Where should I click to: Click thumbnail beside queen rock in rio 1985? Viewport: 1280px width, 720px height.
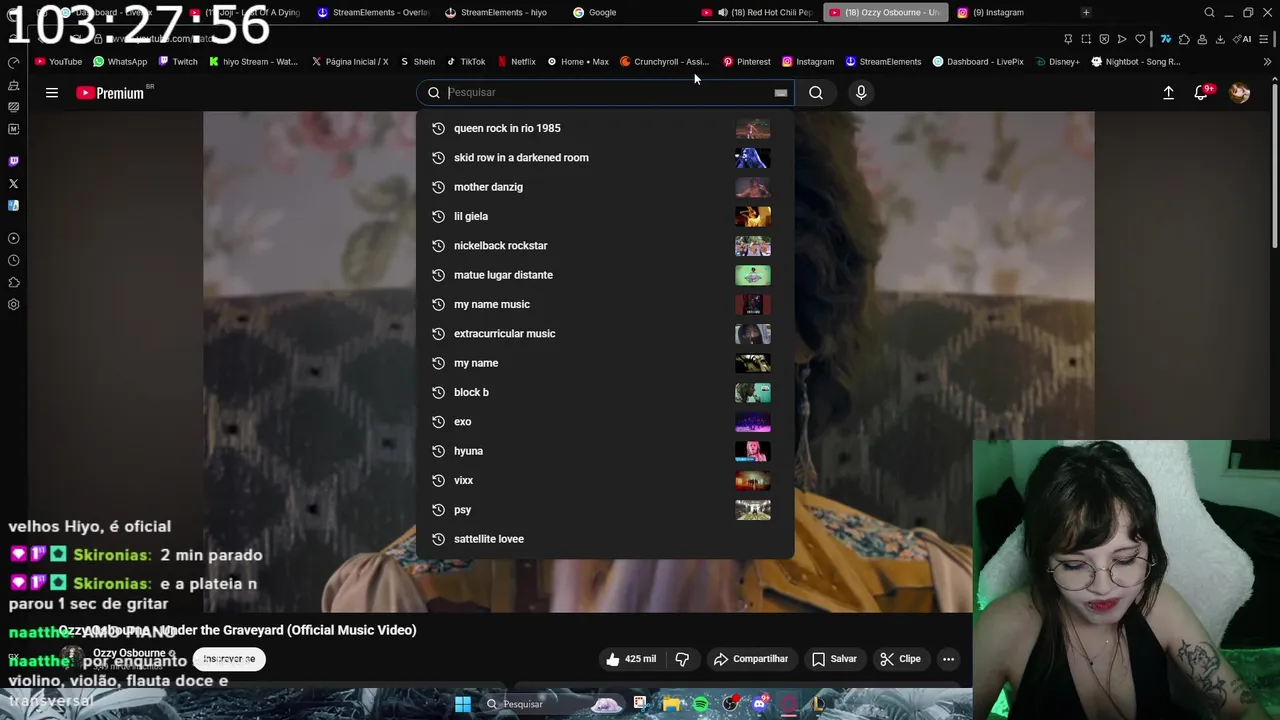(x=753, y=128)
